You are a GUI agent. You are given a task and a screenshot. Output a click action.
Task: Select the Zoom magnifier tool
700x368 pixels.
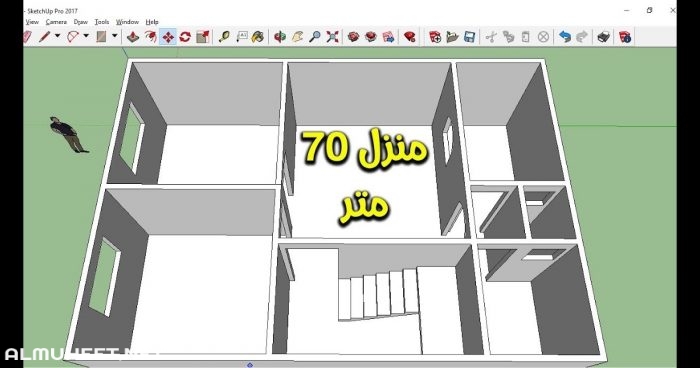[x=315, y=37]
